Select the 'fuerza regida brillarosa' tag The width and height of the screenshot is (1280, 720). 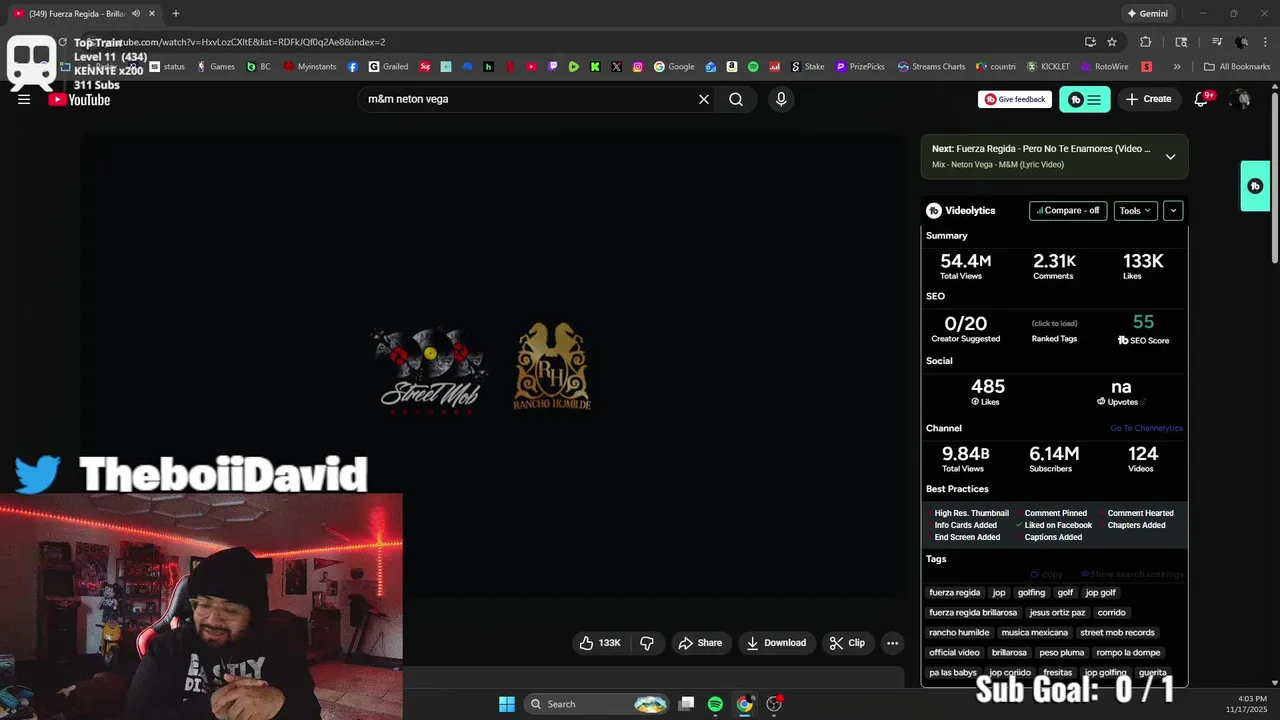point(973,612)
